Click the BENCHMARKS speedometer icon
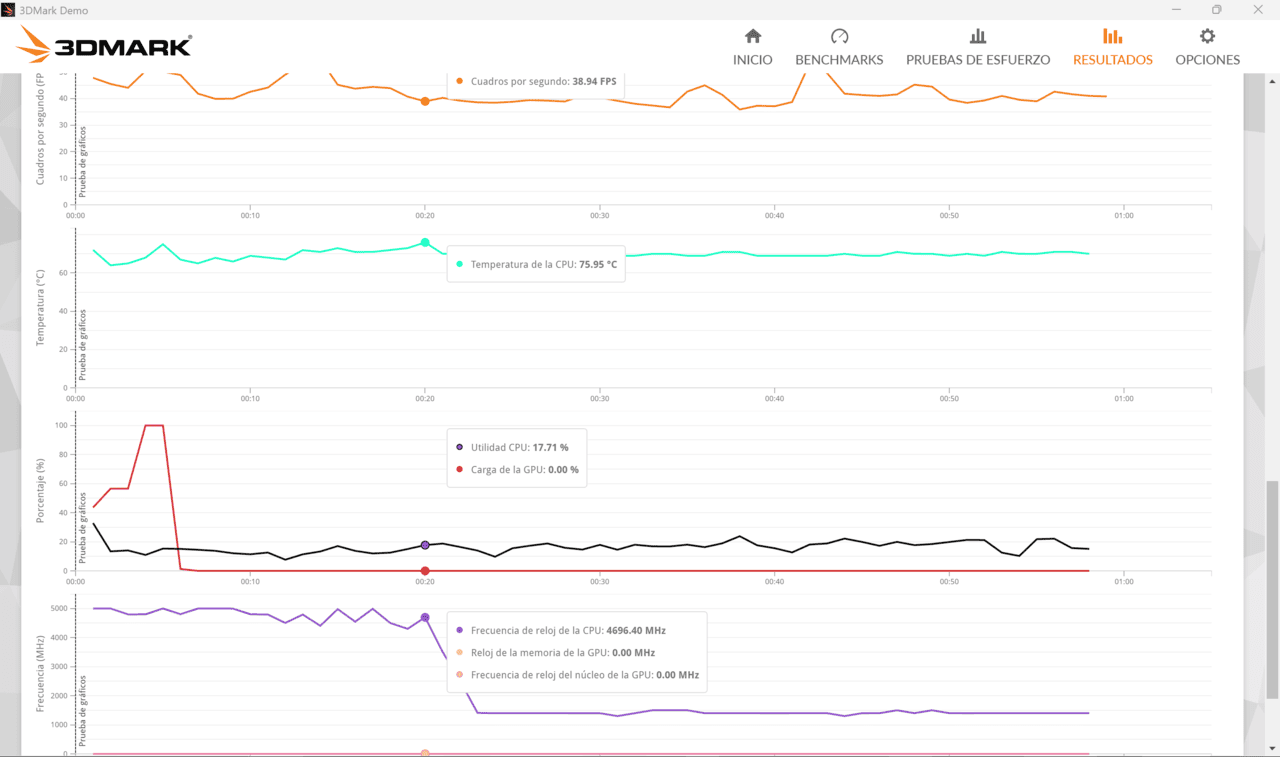This screenshot has height=757, width=1280. point(839,36)
